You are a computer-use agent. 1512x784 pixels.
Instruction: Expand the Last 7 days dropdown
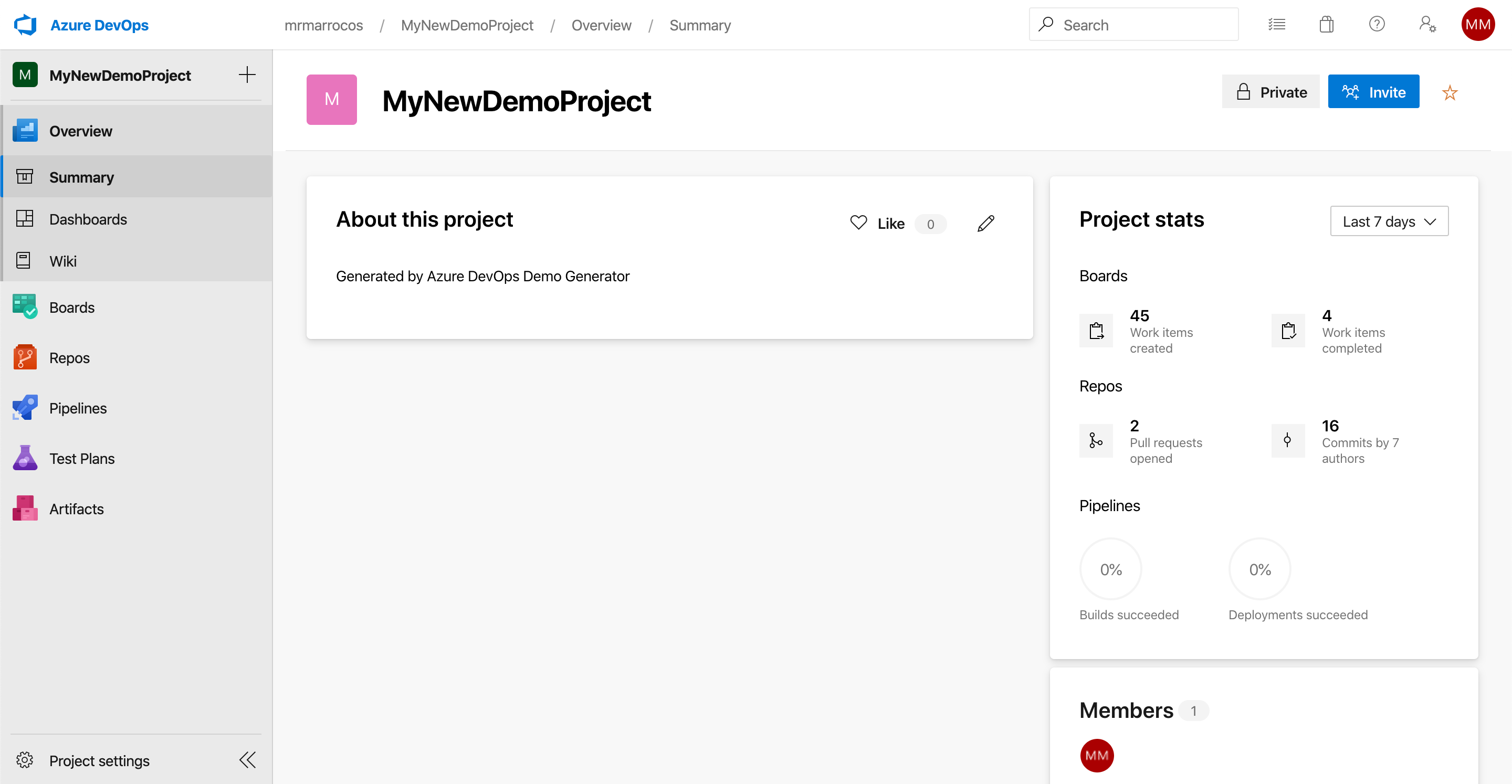1389,221
